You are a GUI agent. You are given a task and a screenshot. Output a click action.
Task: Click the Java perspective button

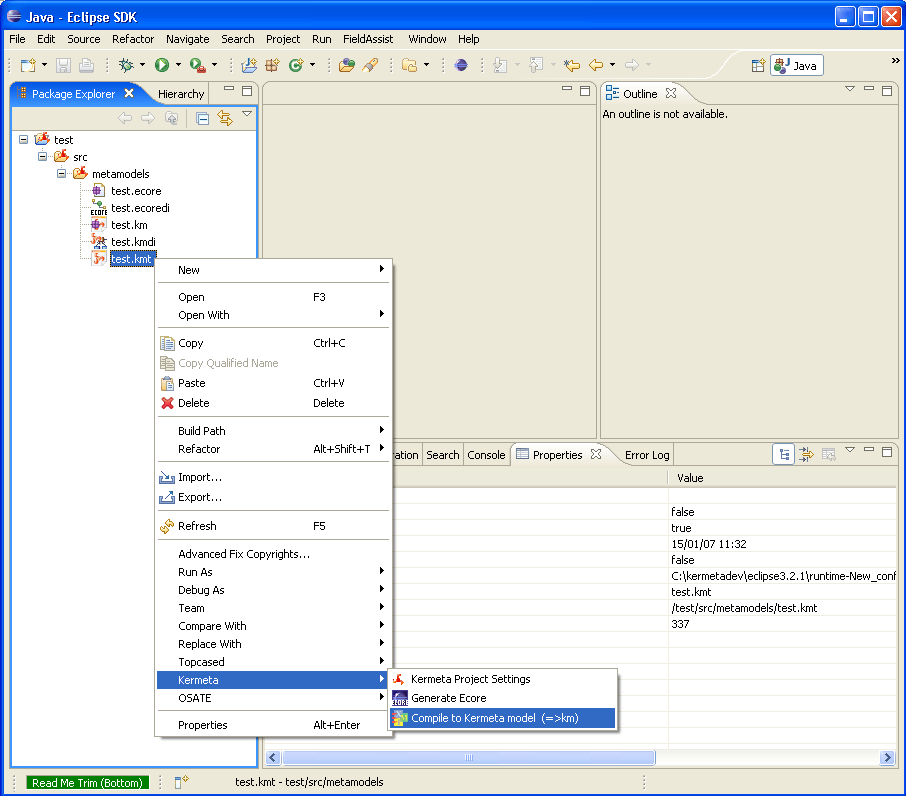(797, 65)
